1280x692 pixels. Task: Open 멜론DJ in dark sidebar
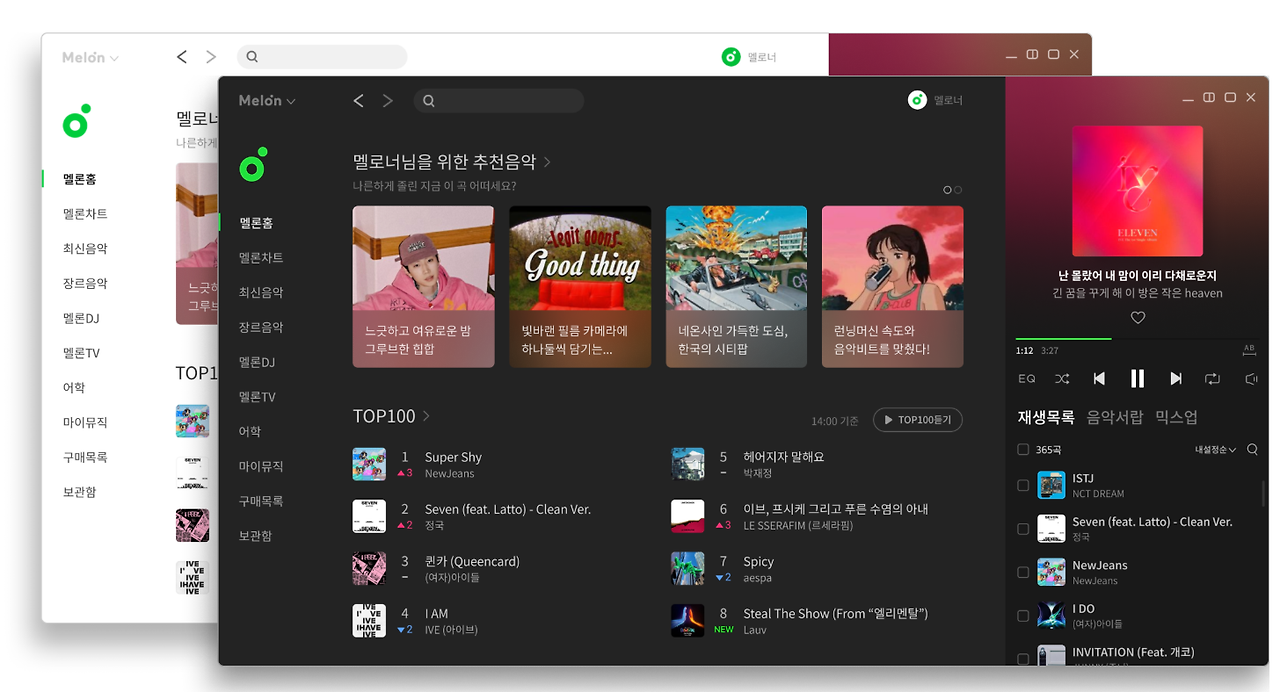point(257,362)
